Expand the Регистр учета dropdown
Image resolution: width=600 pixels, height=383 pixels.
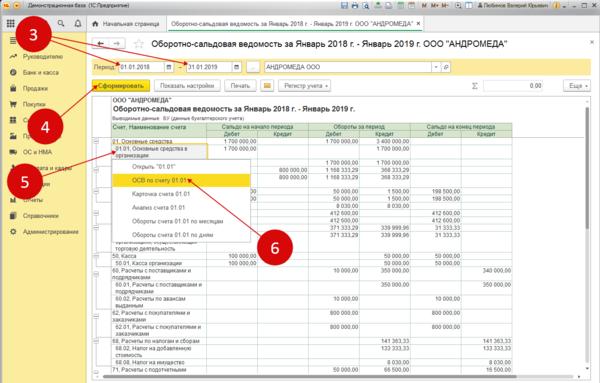click(305, 86)
